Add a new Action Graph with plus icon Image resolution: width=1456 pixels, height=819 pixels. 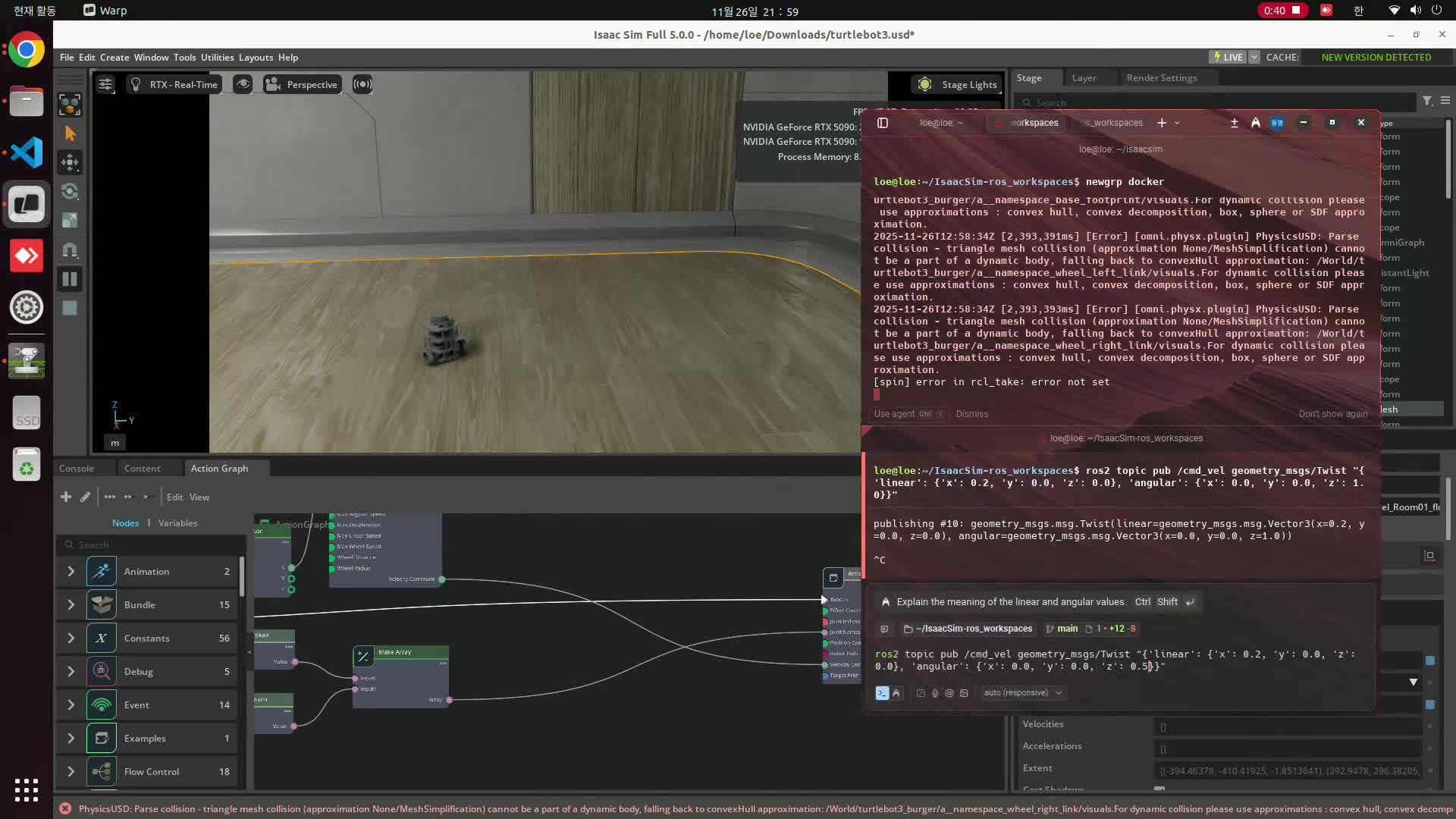[66, 497]
